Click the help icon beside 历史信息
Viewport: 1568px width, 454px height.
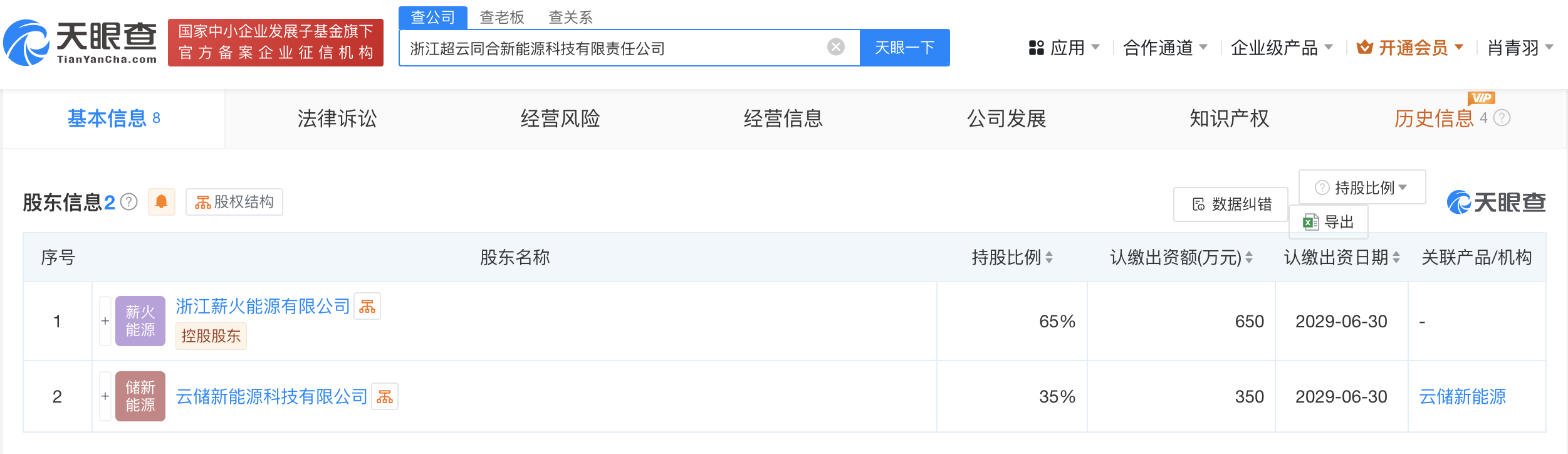[x=1502, y=118]
